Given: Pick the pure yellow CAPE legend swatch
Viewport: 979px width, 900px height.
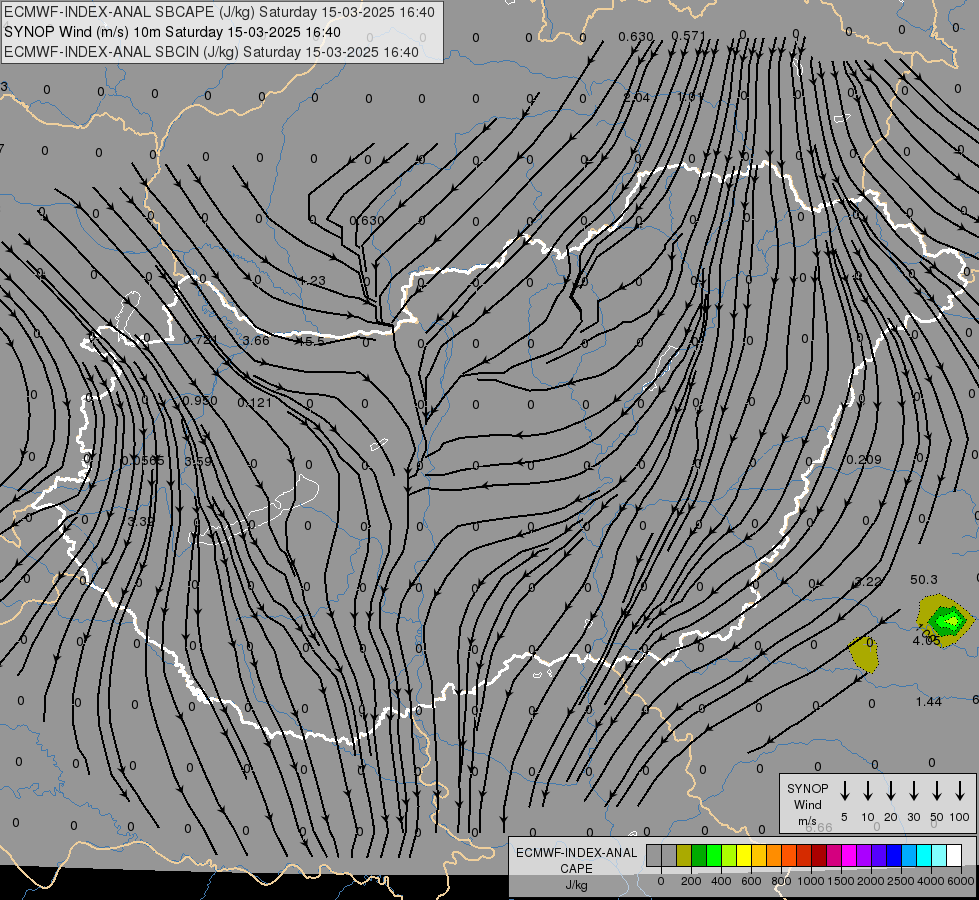Looking at the screenshot, I should tap(744, 855).
